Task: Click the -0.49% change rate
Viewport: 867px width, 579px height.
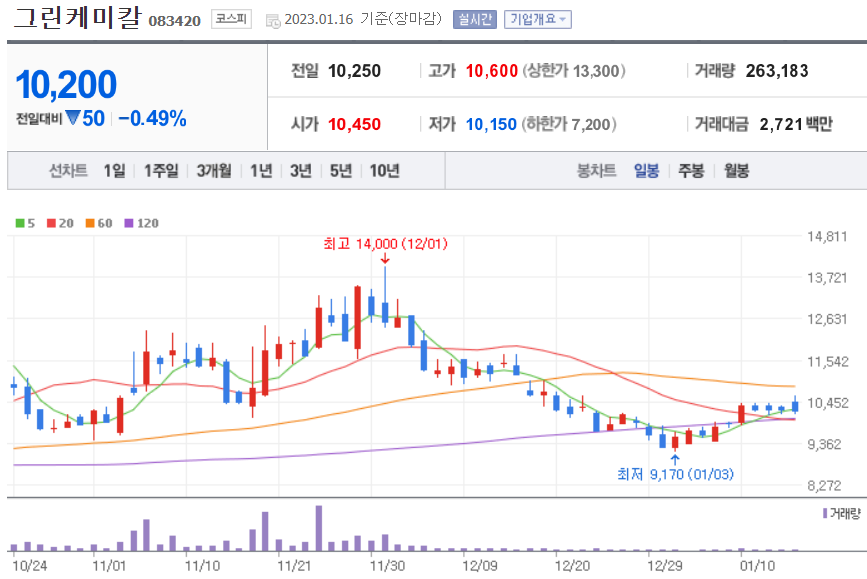Action: pyautogui.click(x=153, y=118)
